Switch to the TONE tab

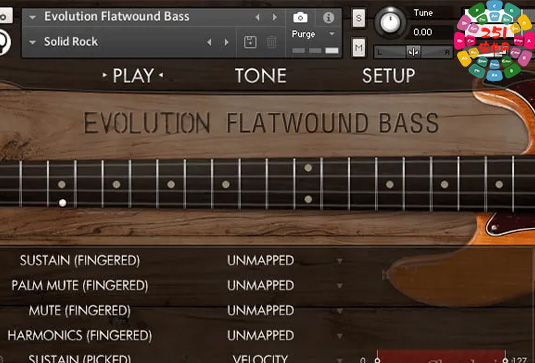pos(261,75)
